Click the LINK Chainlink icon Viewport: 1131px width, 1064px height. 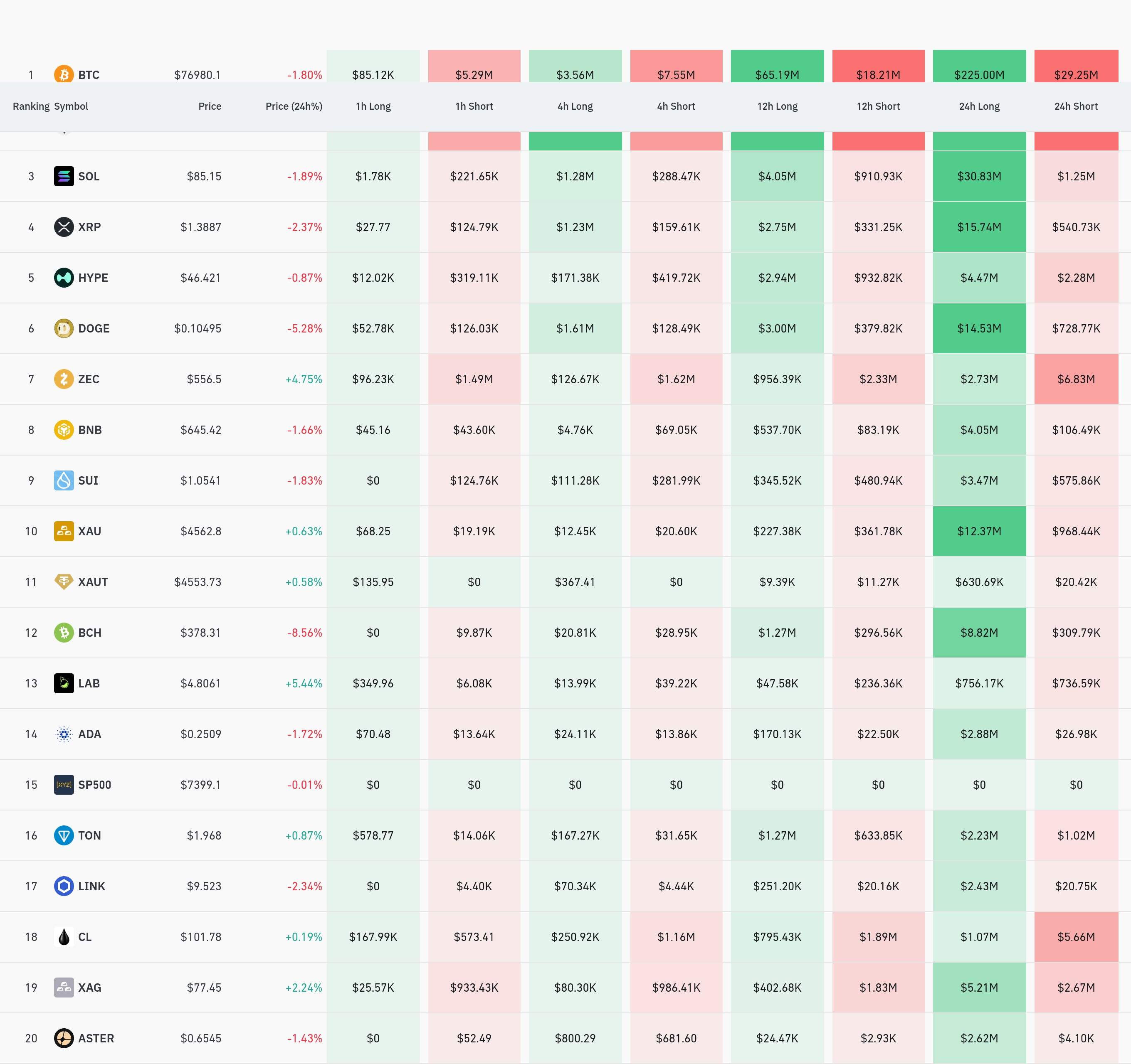[64, 886]
